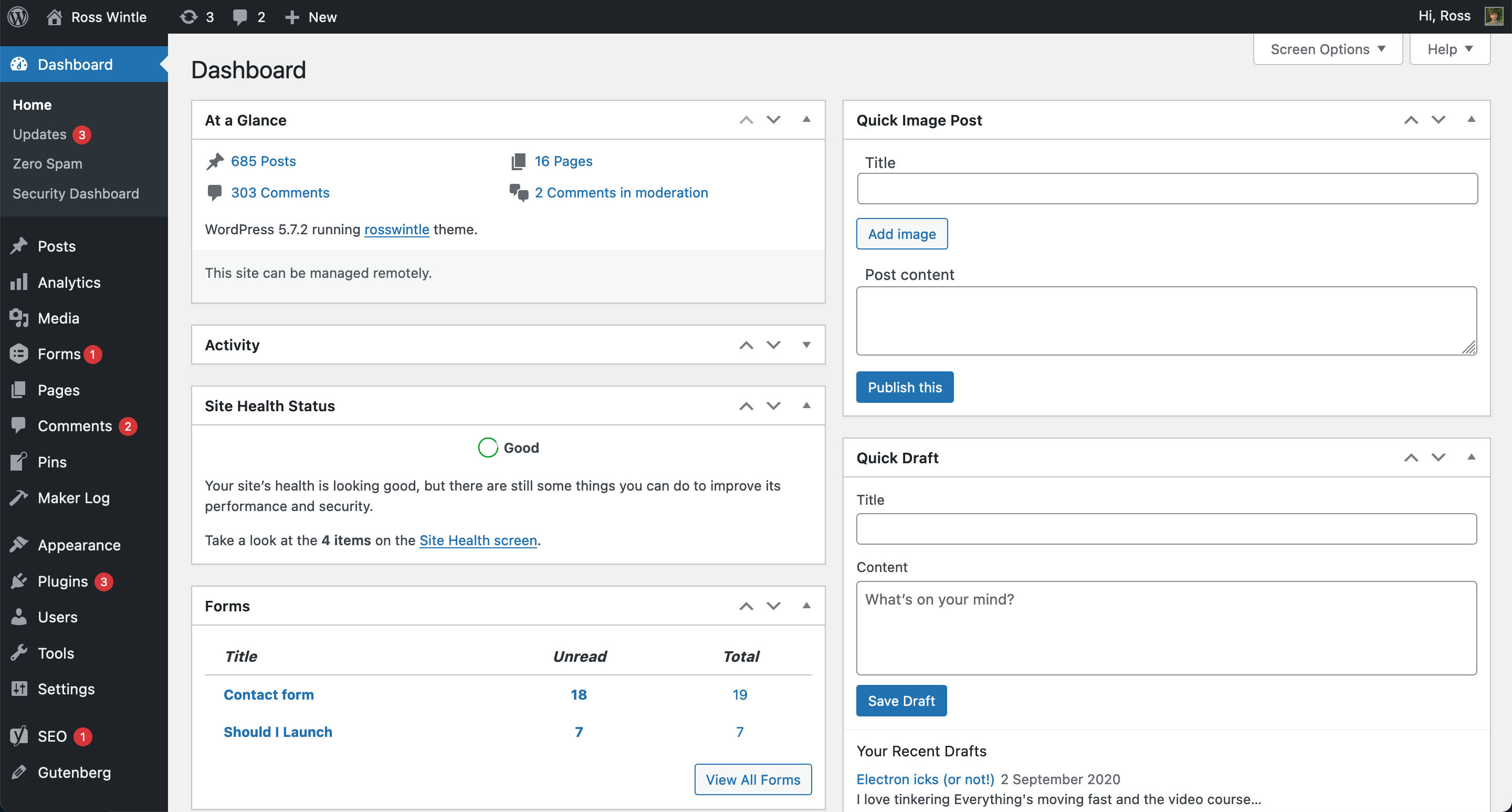The height and width of the screenshot is (812, 1512).
Task: Open the Site Health screen link
Action: click(x=478, y=540)
